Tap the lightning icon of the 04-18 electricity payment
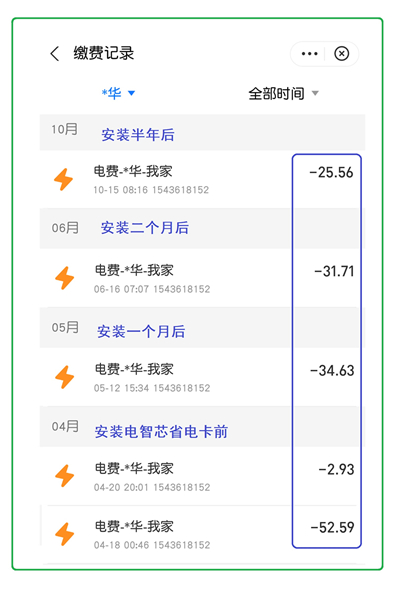400x592 pixels. [65, 534]
